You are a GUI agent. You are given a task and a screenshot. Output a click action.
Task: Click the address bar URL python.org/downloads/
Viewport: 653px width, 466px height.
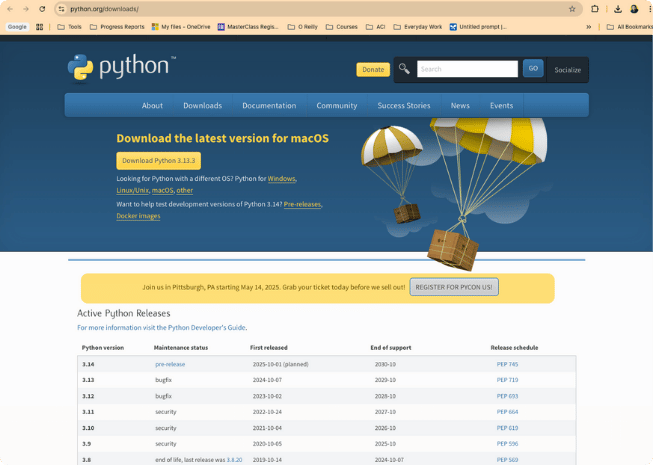(104, 9)
